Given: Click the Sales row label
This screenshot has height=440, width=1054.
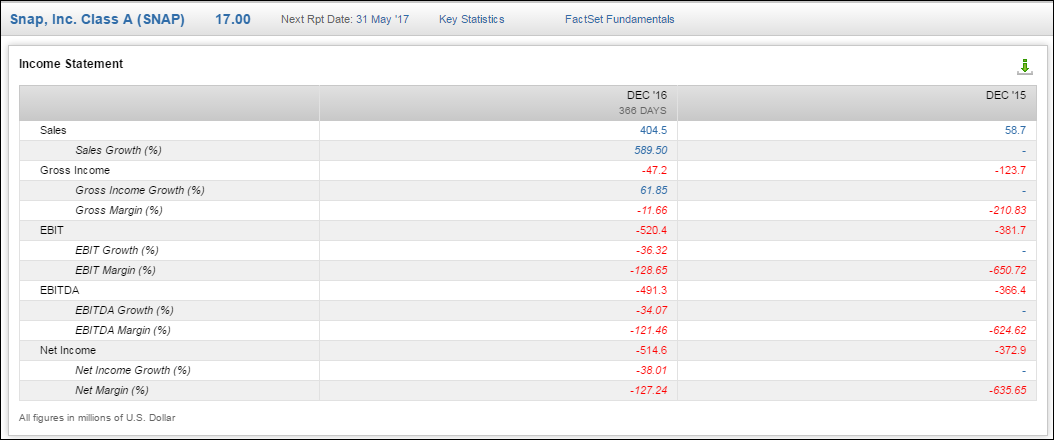Looking at the screenshot, I should click(x=54, y=130).
